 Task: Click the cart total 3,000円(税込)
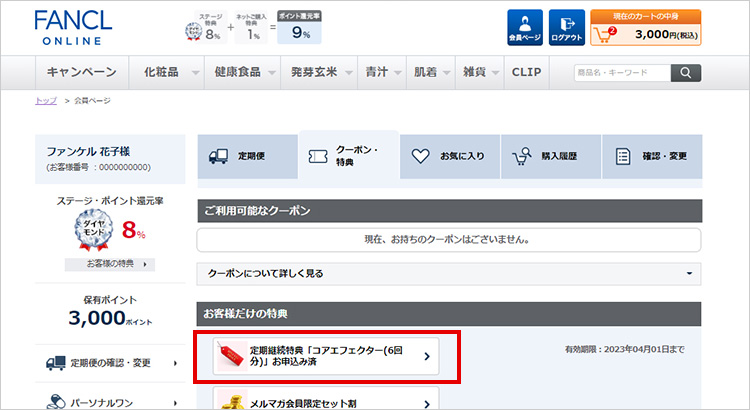pos(666,34)
